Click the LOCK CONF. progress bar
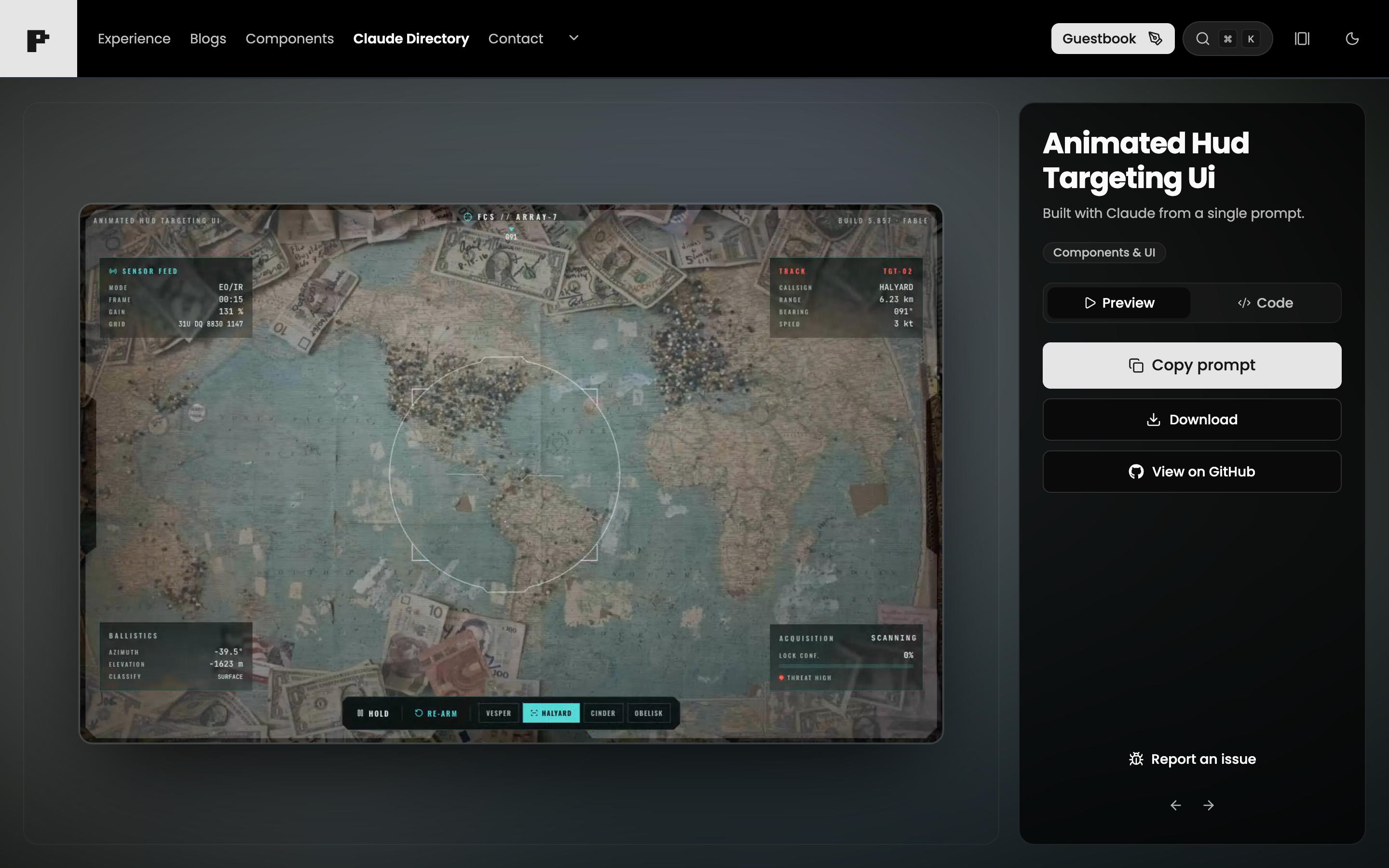This screenshot has height=868, width=1389. click(x=846, y=666)
